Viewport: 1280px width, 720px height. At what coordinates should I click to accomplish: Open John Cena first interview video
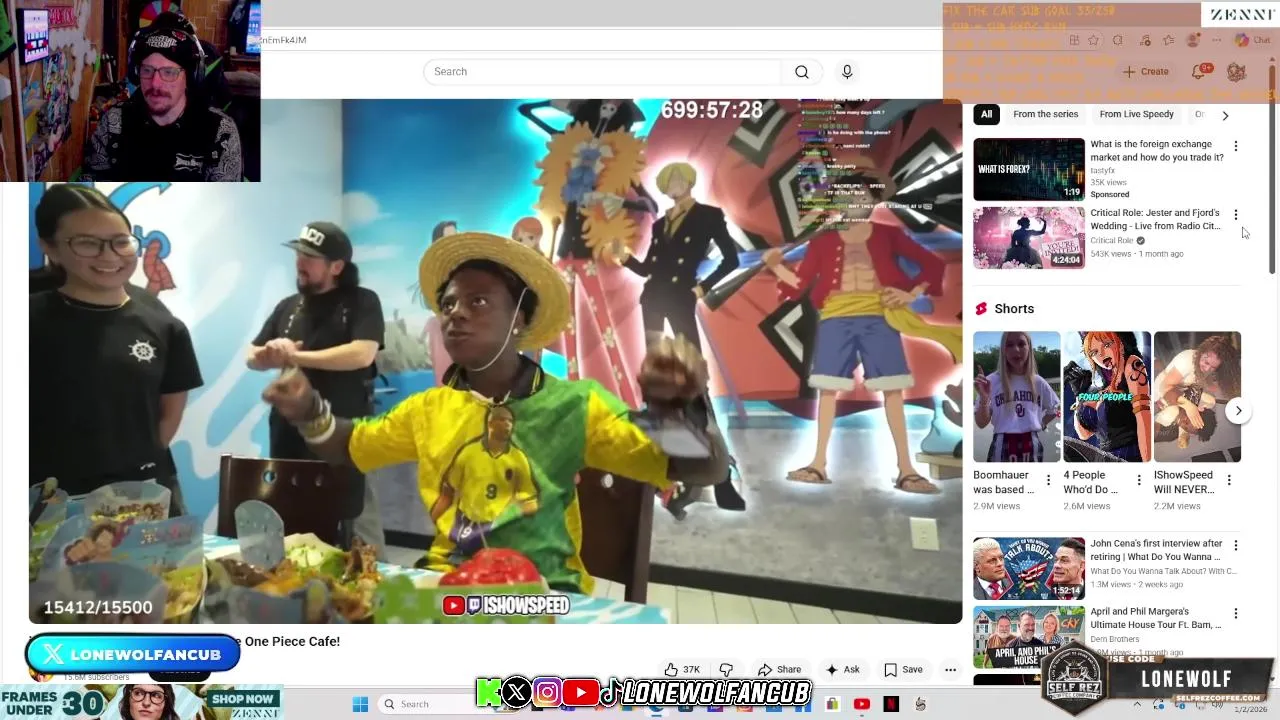(x=1029, y=569)
